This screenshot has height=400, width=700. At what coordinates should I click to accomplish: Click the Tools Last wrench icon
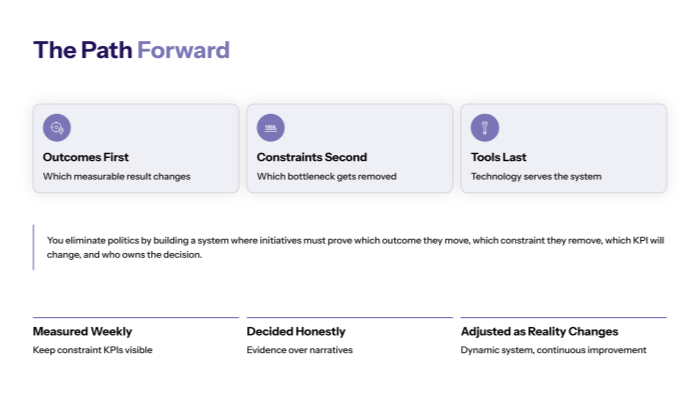(x=485, y=127)
